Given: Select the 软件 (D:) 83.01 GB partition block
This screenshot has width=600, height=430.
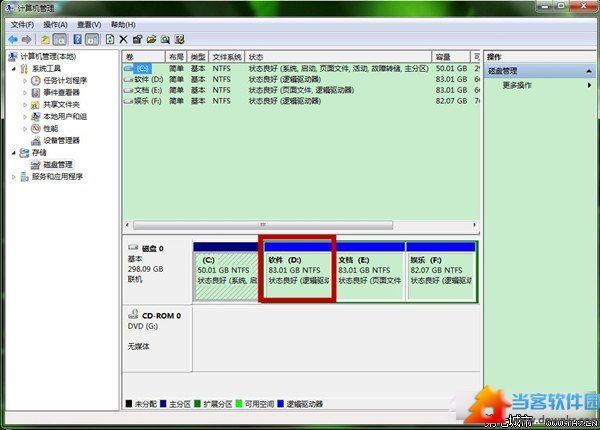Looking at the screenshot, I should click(298, 271).
